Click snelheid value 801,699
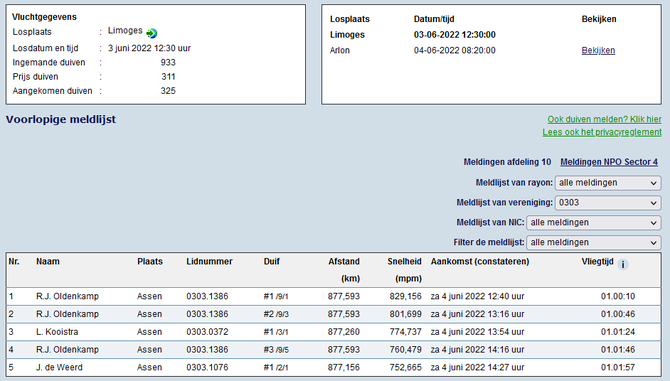This screenshot has width=670, height=381. pos(406,314)
